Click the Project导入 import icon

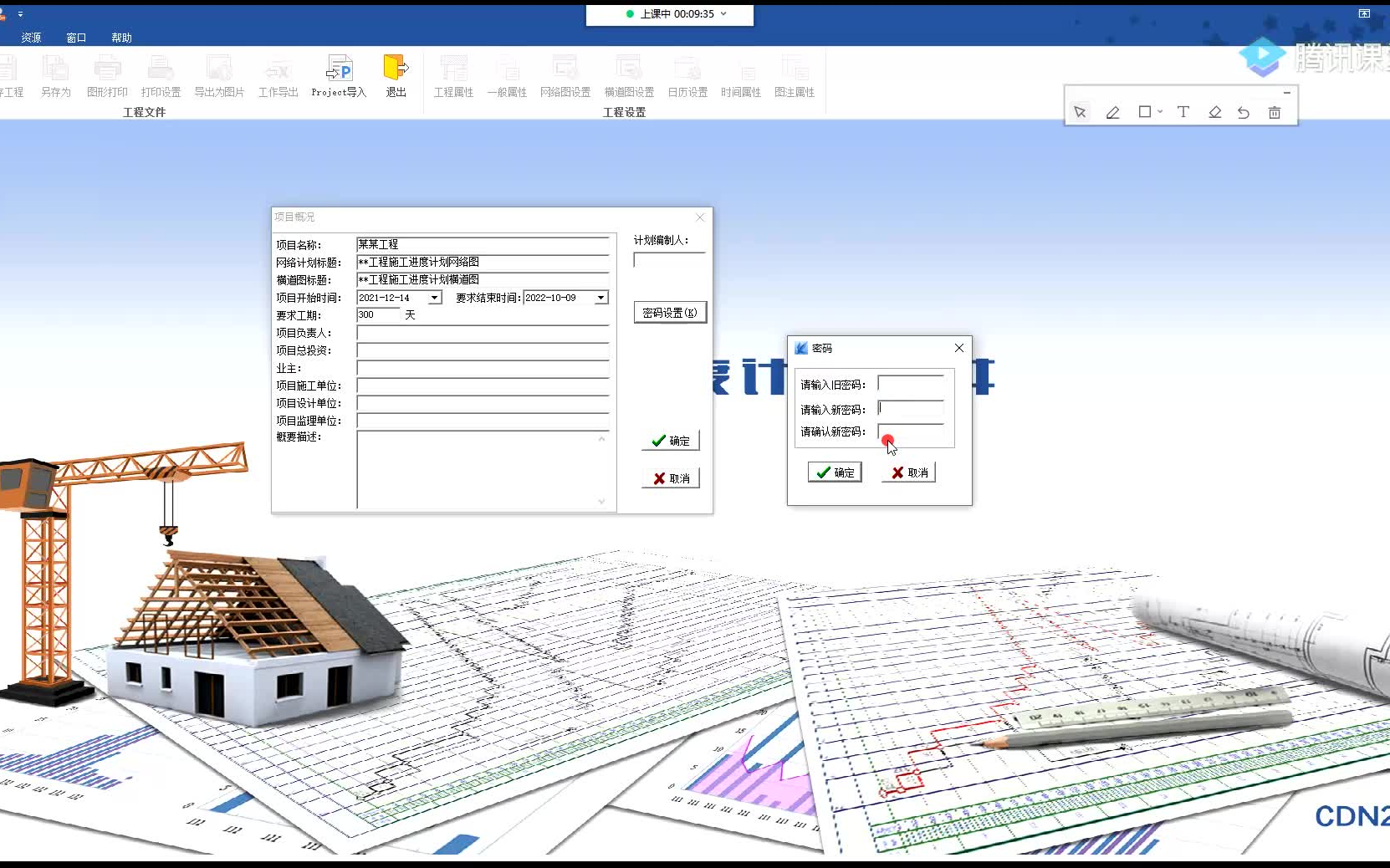coord(339,76)
